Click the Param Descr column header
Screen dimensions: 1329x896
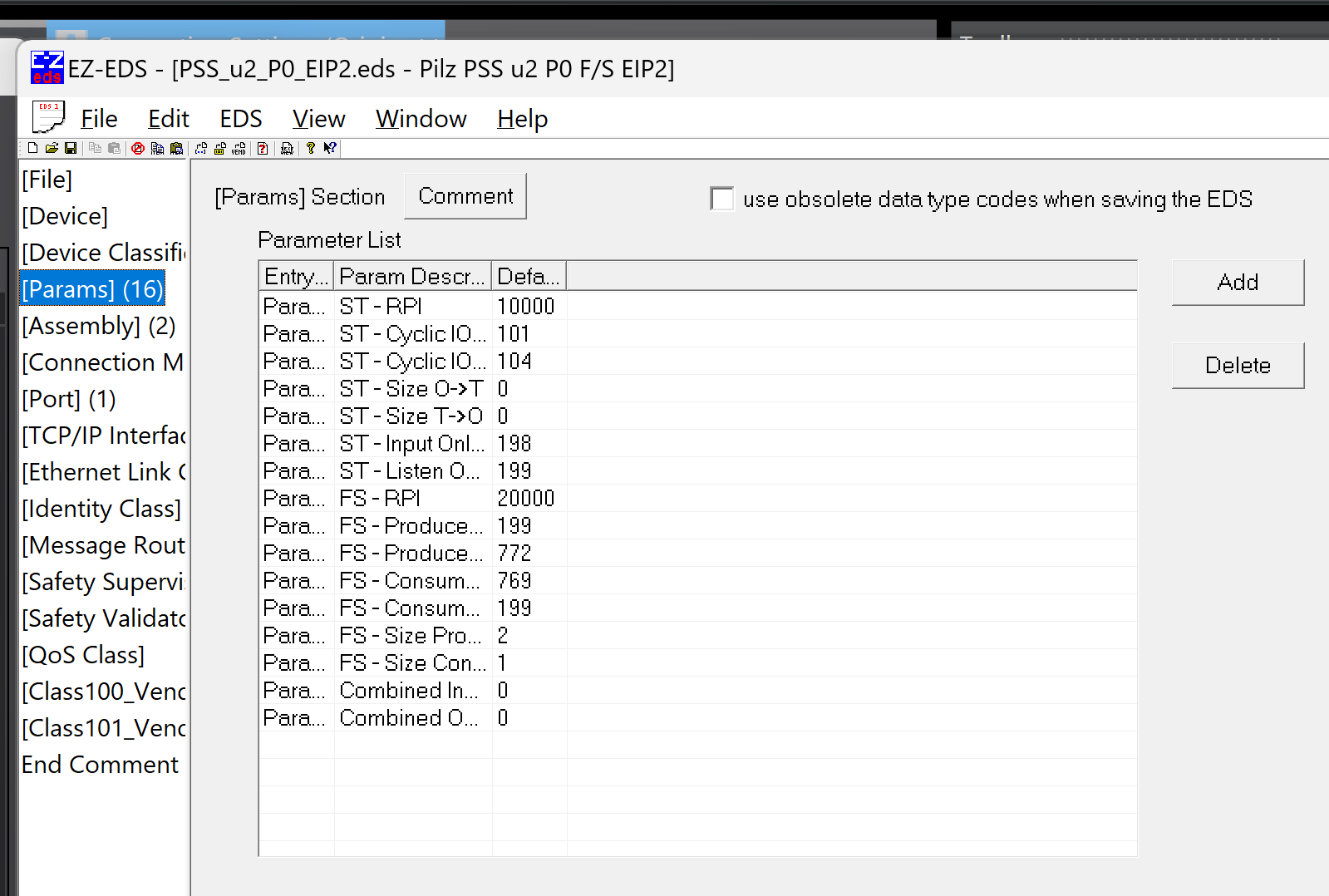tap(413, 276)
